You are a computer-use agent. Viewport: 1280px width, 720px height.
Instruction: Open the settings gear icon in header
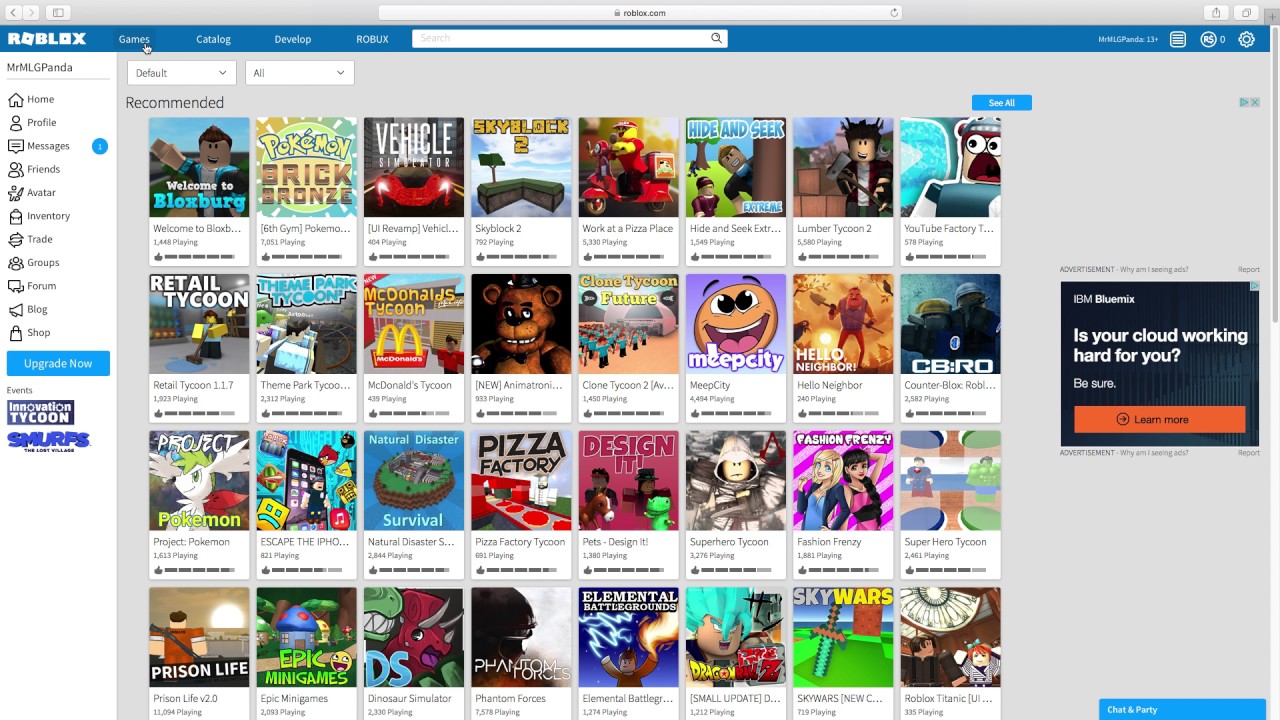click(1246, 39)
